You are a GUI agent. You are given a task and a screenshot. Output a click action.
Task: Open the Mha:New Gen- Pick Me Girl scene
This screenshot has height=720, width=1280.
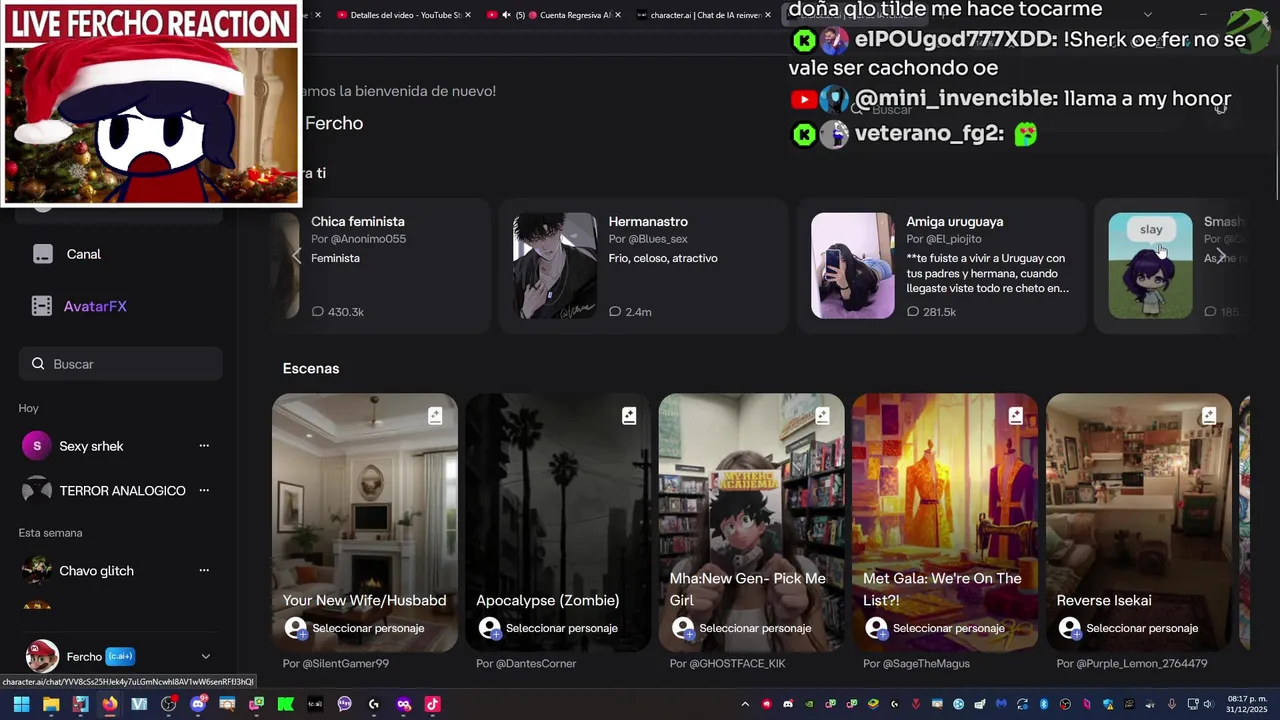[752, 523]
